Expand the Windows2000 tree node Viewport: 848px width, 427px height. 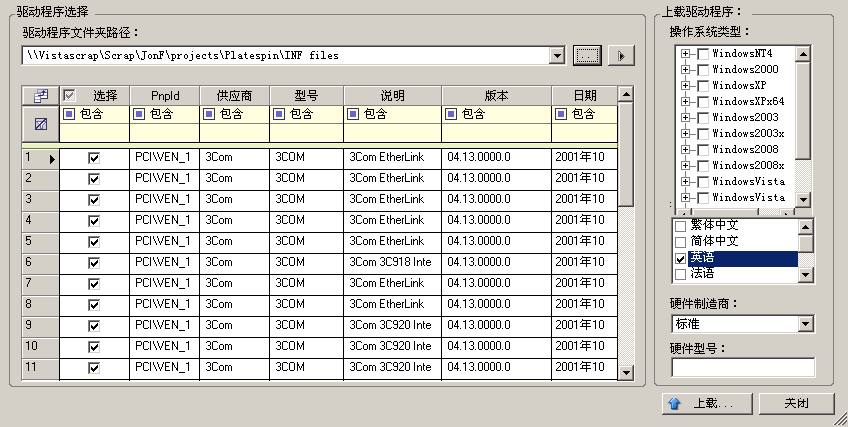tap(686, 69)
